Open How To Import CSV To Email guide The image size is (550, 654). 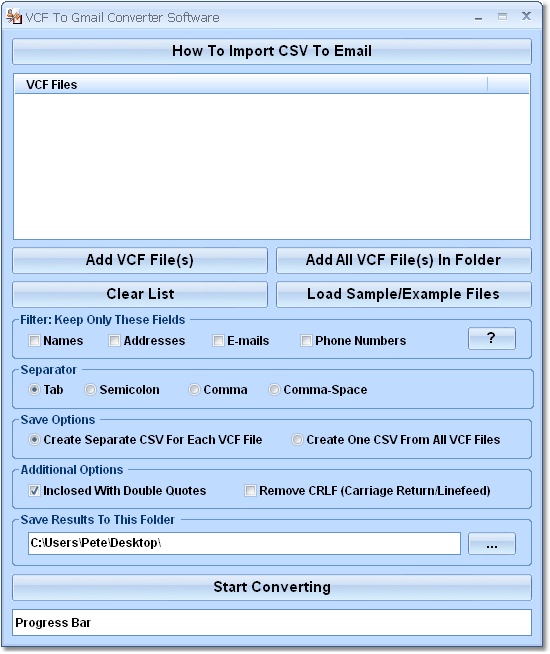pos(272,51)
